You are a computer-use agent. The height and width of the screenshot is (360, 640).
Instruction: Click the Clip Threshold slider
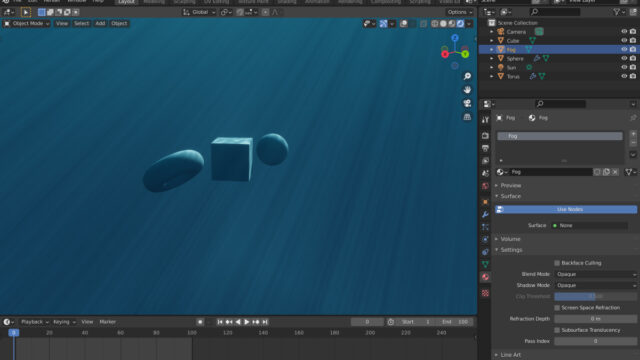[x=596, y=296]
